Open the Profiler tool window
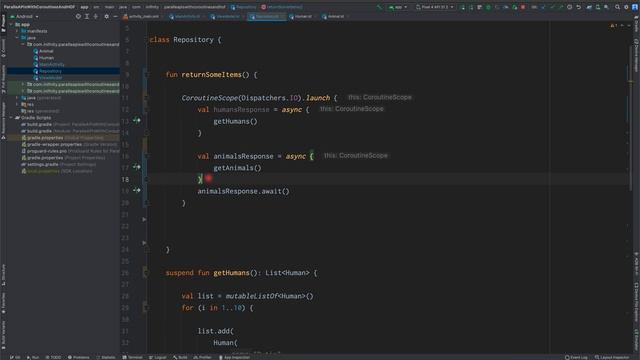640x360 pixels. (x=202, y=357)
